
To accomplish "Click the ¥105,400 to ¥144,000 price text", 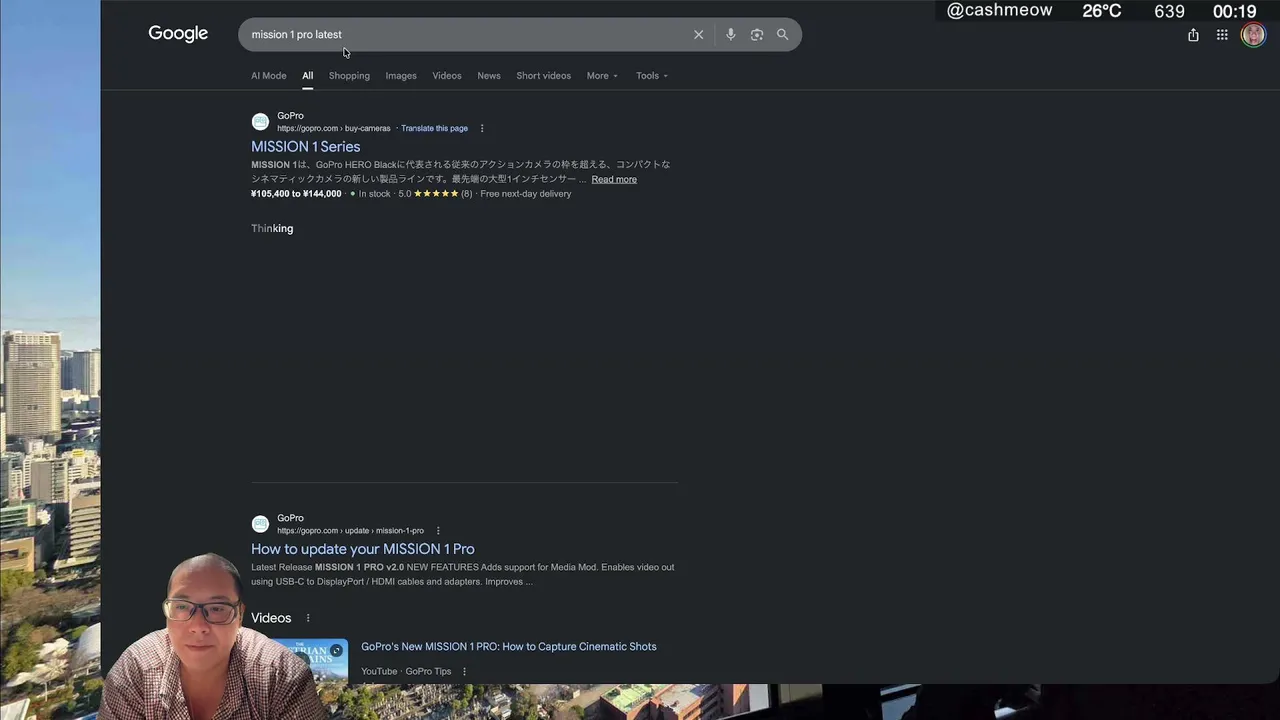I will click(x=296, y=194).
